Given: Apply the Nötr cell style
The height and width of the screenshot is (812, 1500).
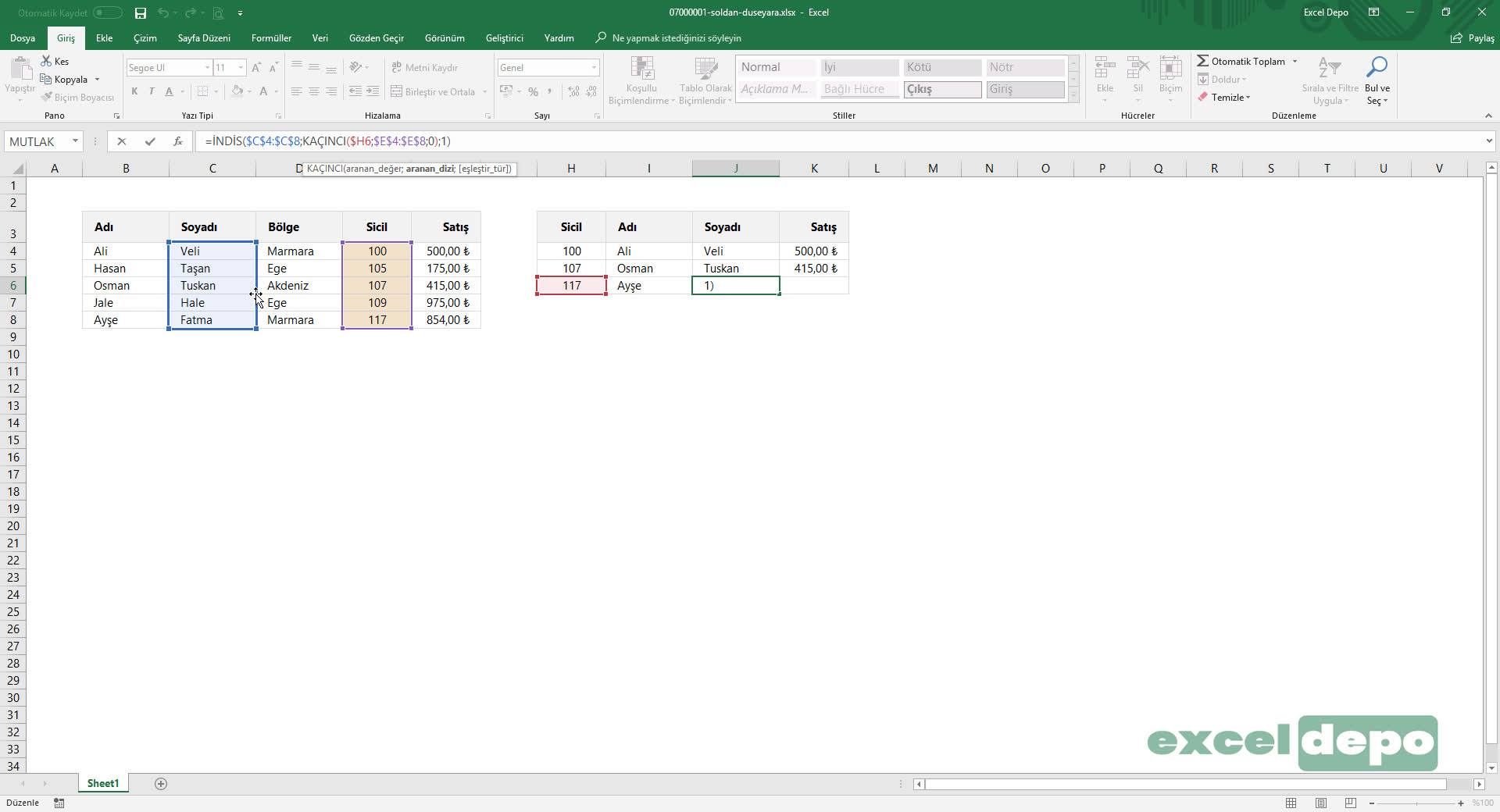Looking at the screenshot, I should (x=1025, y=67).
